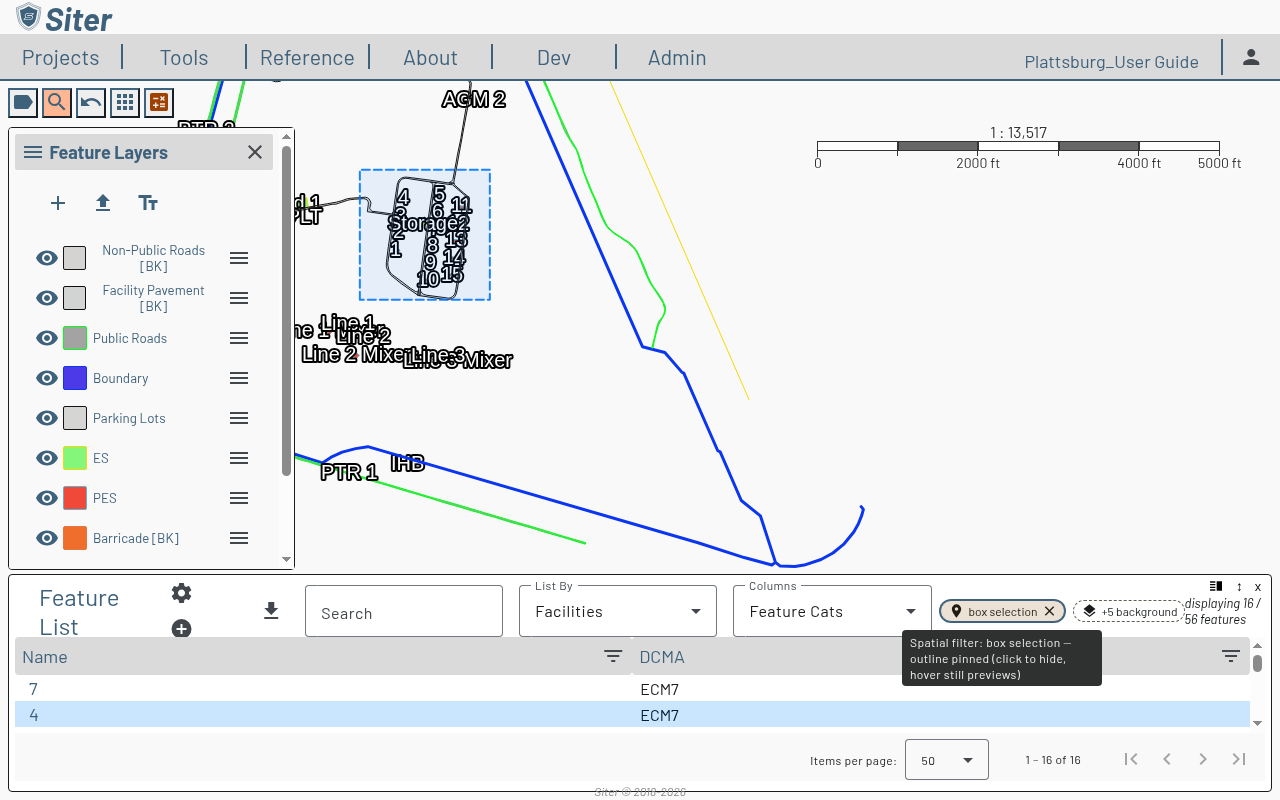Open the Projects menu
The height and width of the screenshot is (800, 1280).
61,57
